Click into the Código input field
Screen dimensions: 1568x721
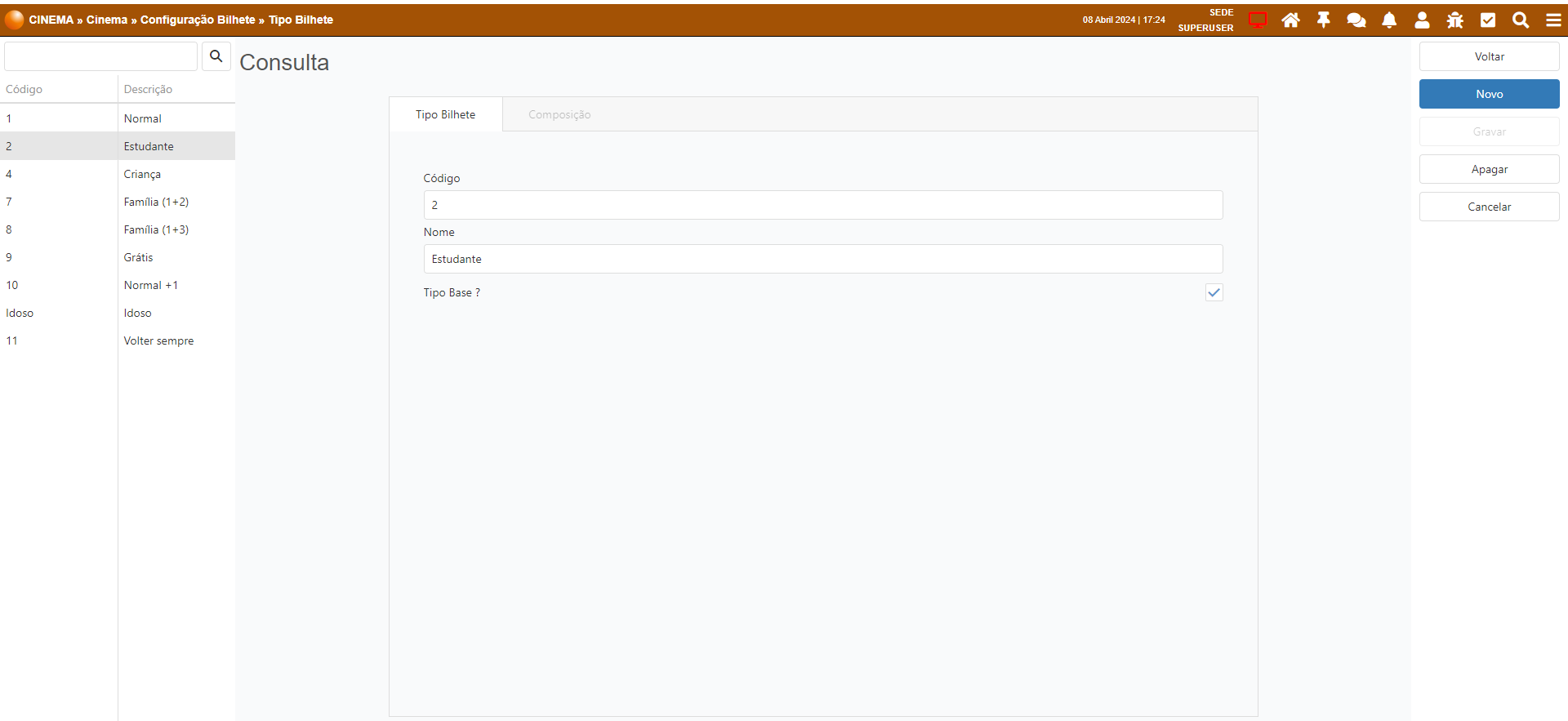click(x=823, y=205)
